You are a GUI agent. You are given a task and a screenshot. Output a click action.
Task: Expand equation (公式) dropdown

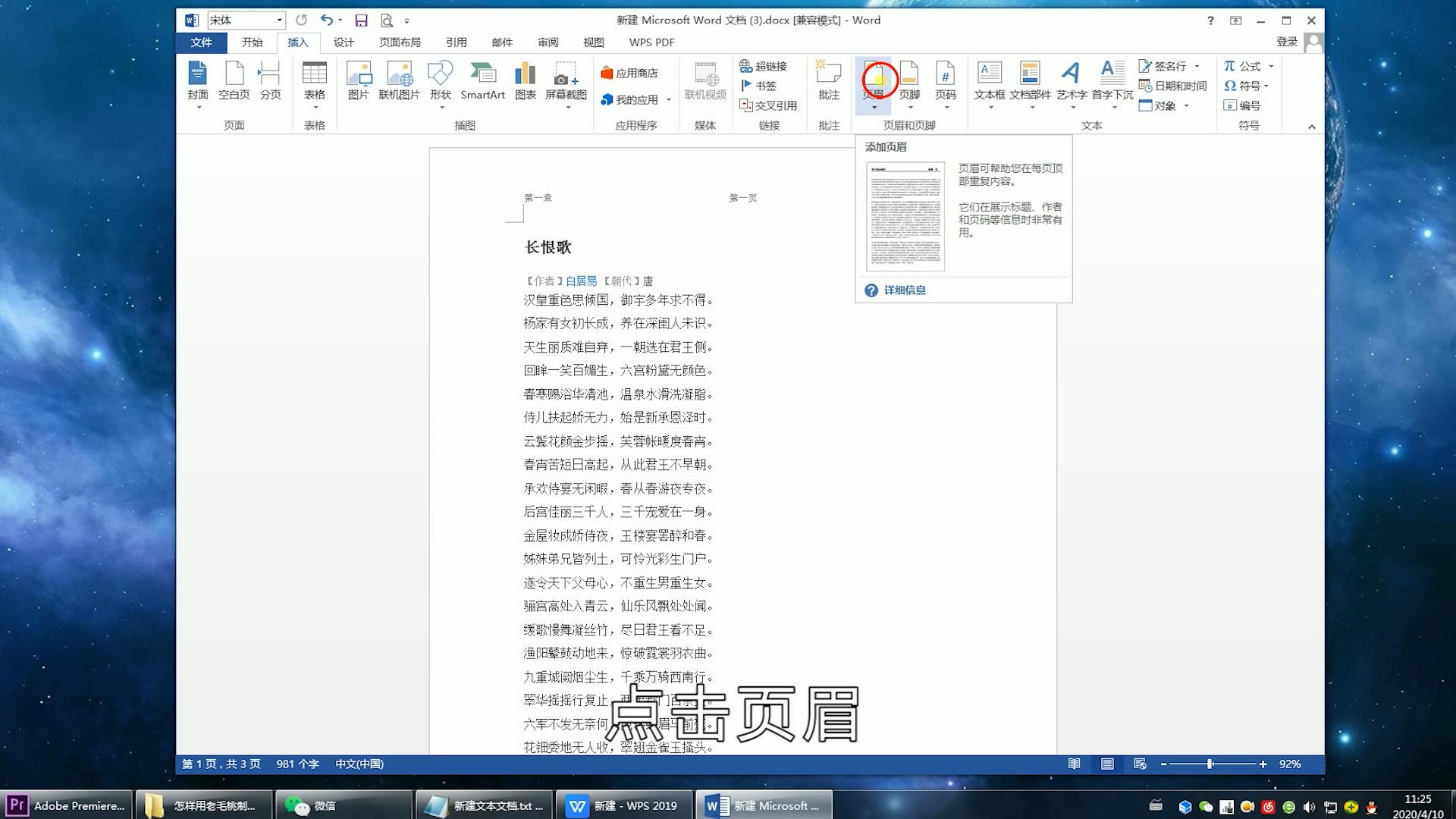click(x=1271, y=66)
